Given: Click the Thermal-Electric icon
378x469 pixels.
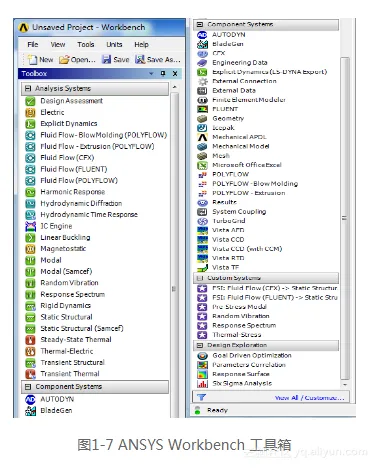Looking at the screenshot, I should coord(30,351).
